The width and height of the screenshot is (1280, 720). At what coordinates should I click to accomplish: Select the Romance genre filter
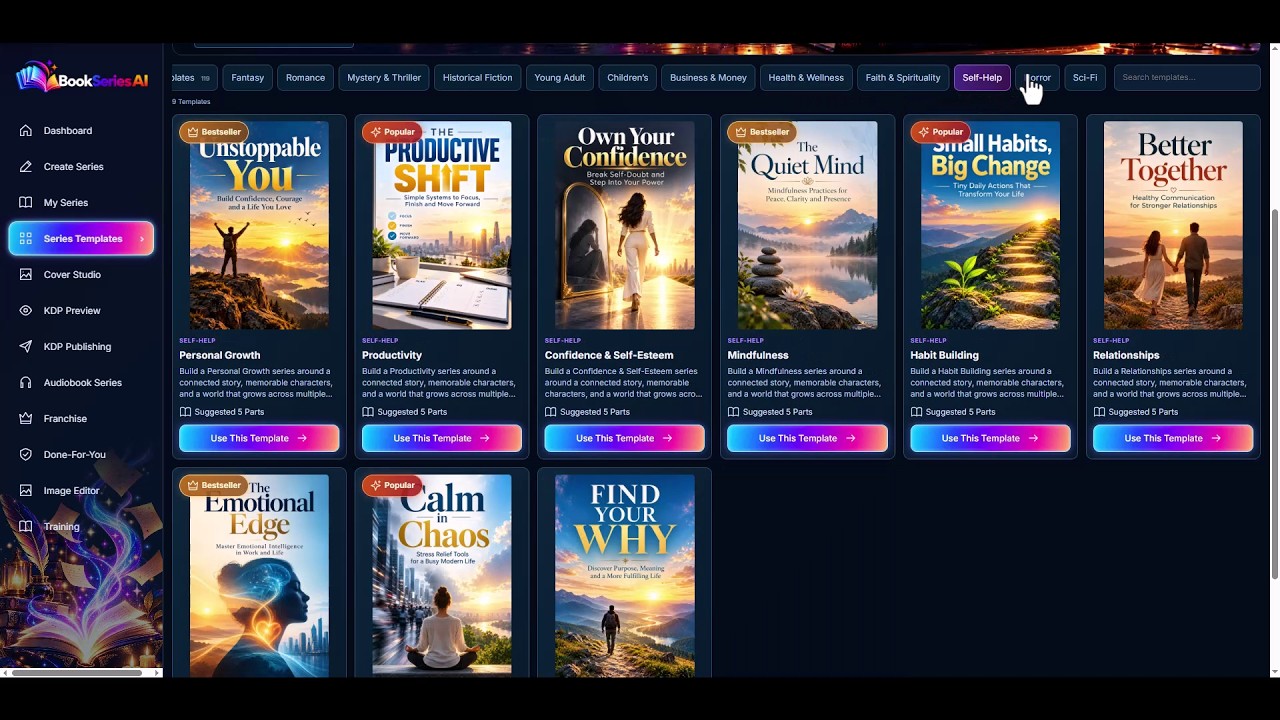[x=305, y=78]
